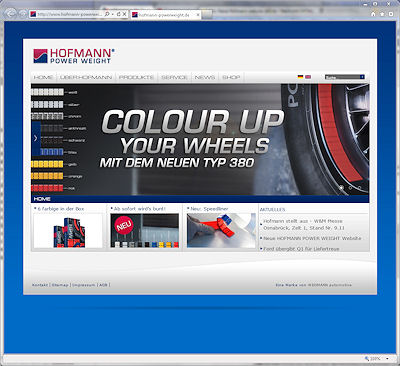Select the second banner slide dot
Image resolution: width=400 pixels, height=366 pixels.
click(x=350, y=188)
